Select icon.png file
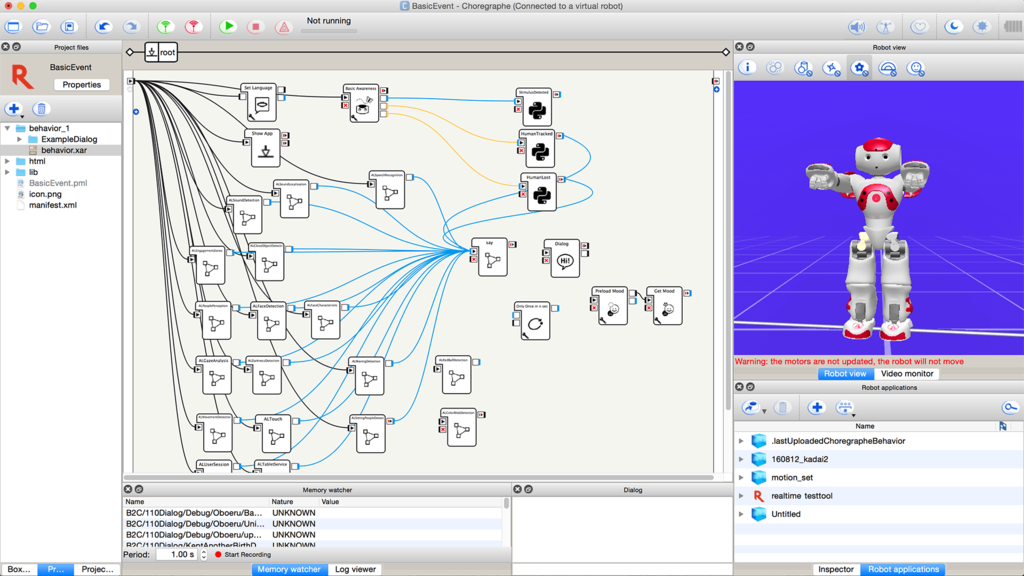 click(x=44, y=195)
